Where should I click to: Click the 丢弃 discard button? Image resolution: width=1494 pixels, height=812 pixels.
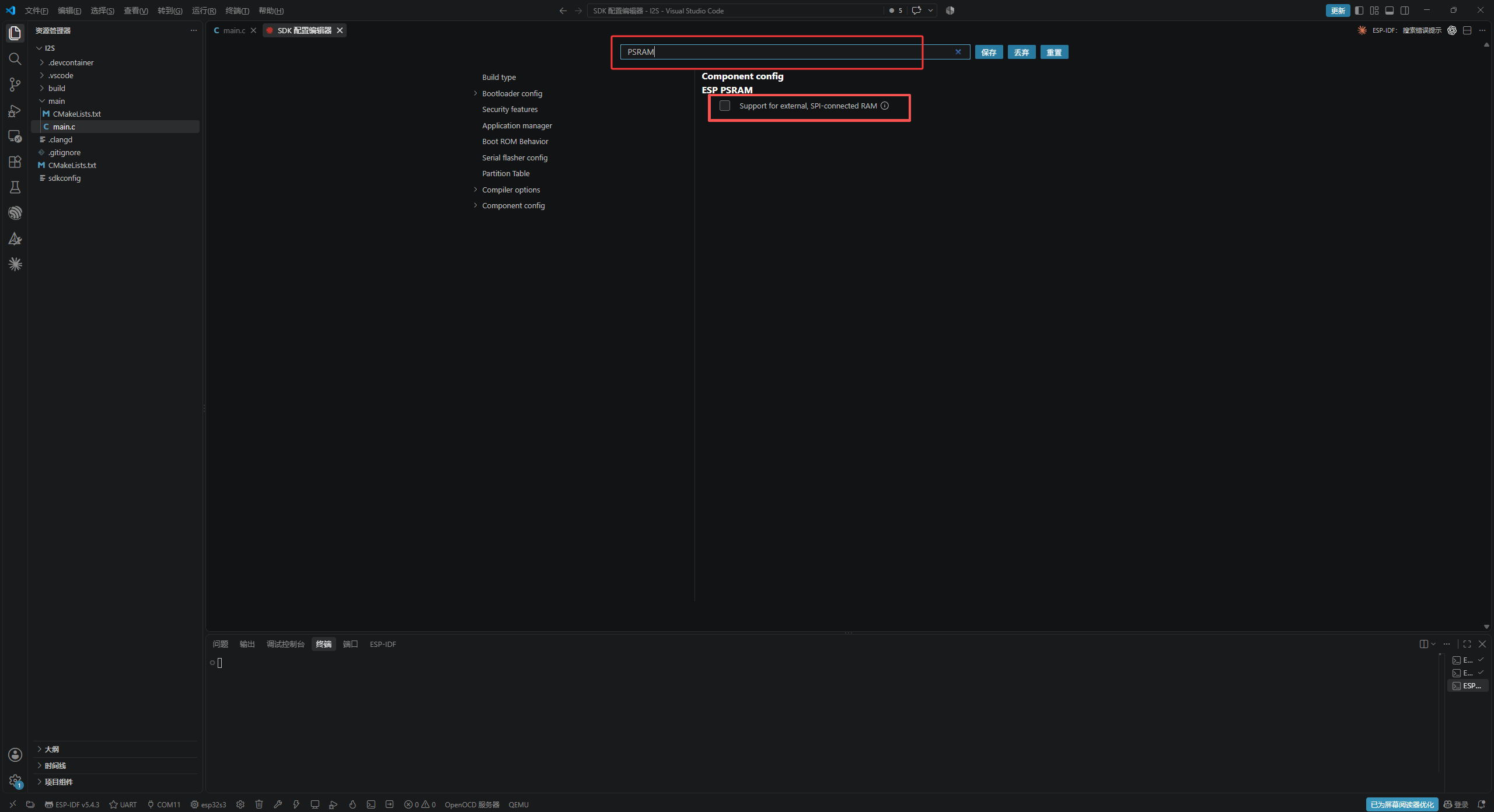[1021, 52]
